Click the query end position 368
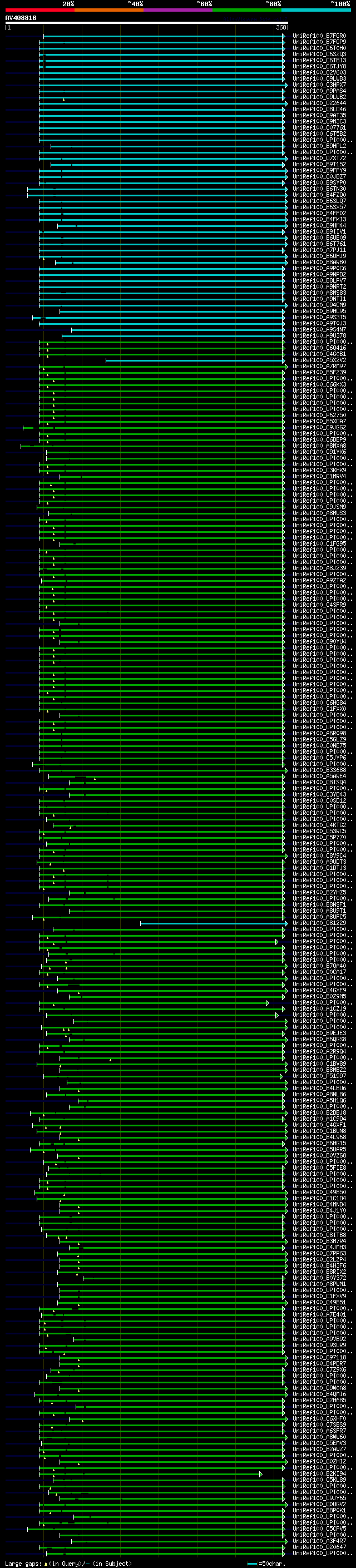This screenshot has height=1568, width=356. [281, 27]
